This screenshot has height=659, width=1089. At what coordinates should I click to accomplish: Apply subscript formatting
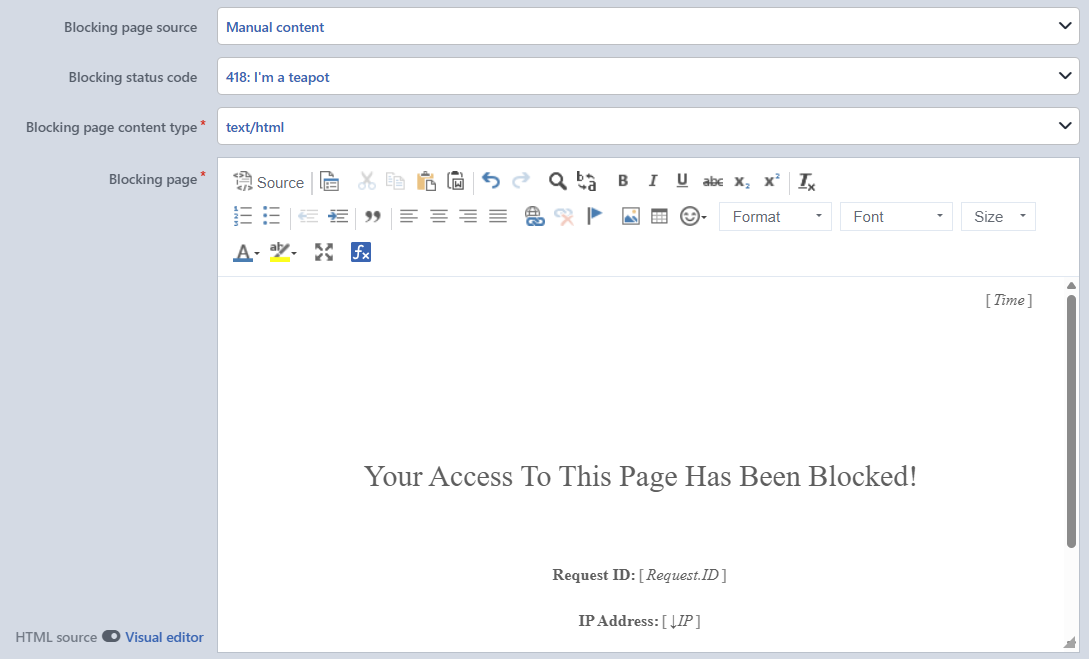click(x=742, y=181)
